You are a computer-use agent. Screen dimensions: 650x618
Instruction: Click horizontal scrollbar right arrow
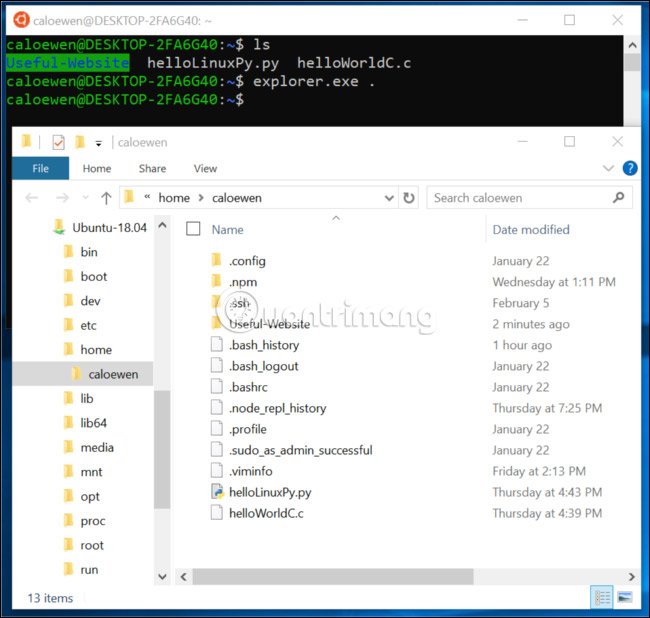coord(631,577)
